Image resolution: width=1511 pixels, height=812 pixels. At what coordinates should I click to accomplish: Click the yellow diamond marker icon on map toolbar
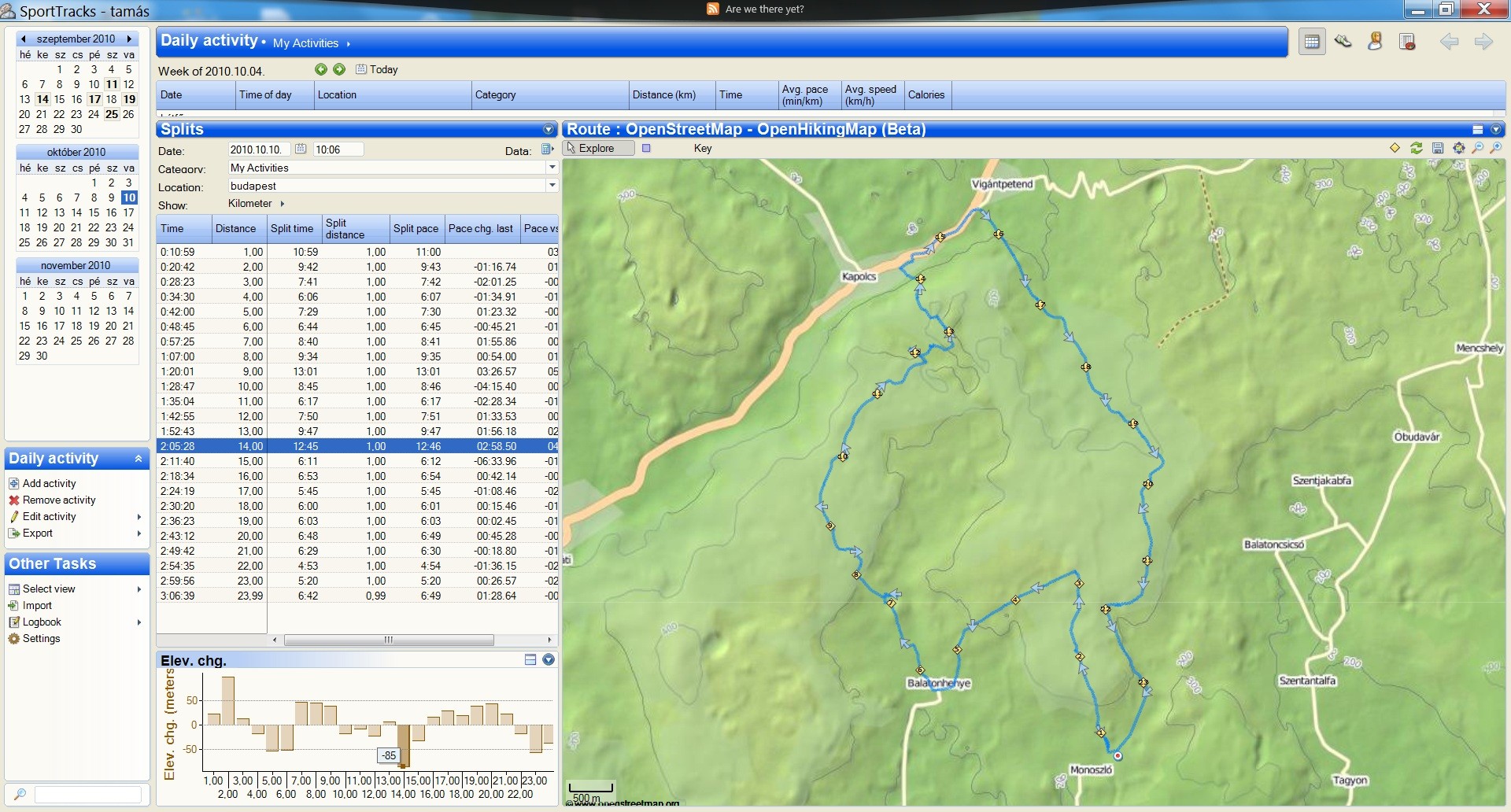[1395, 148]
